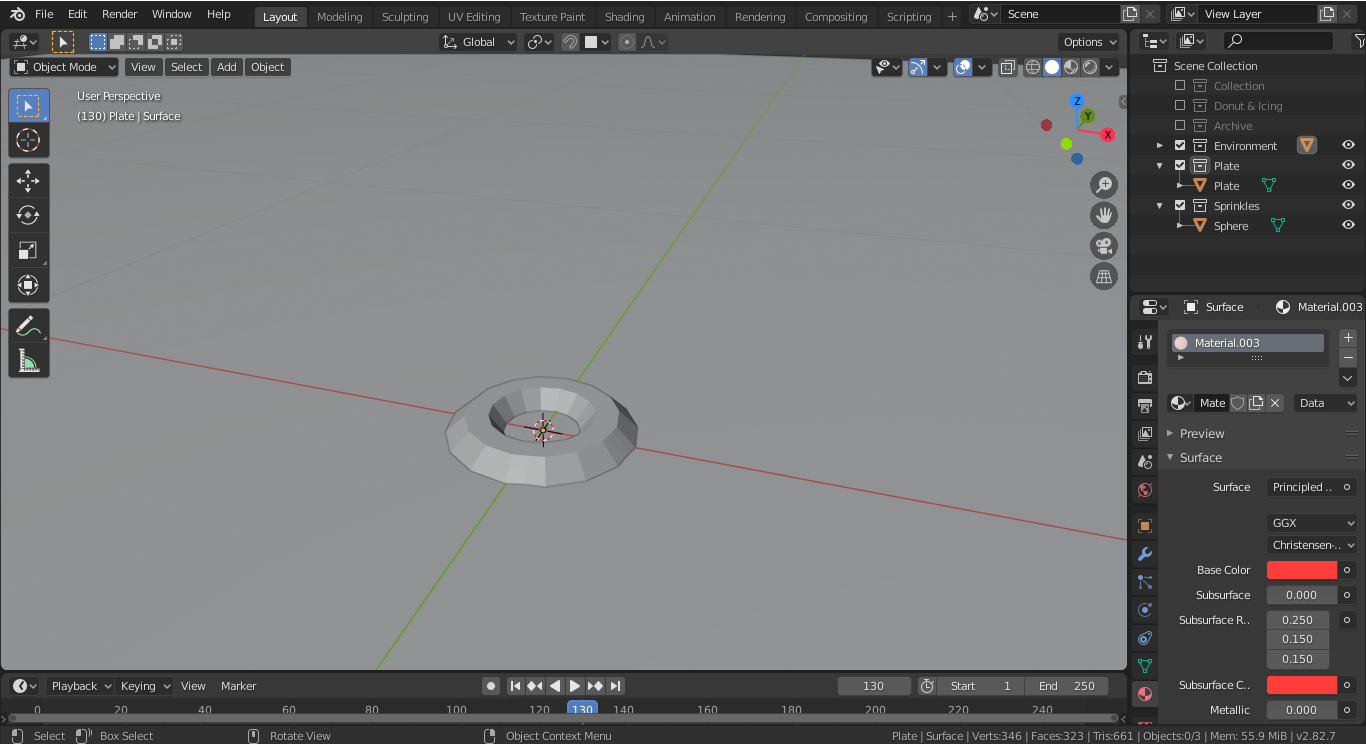The height and width of the screenshot is (744, 1366).
Task: Uncheck the Sprinkles collection checkbox
Action: tap(1180, 206)
